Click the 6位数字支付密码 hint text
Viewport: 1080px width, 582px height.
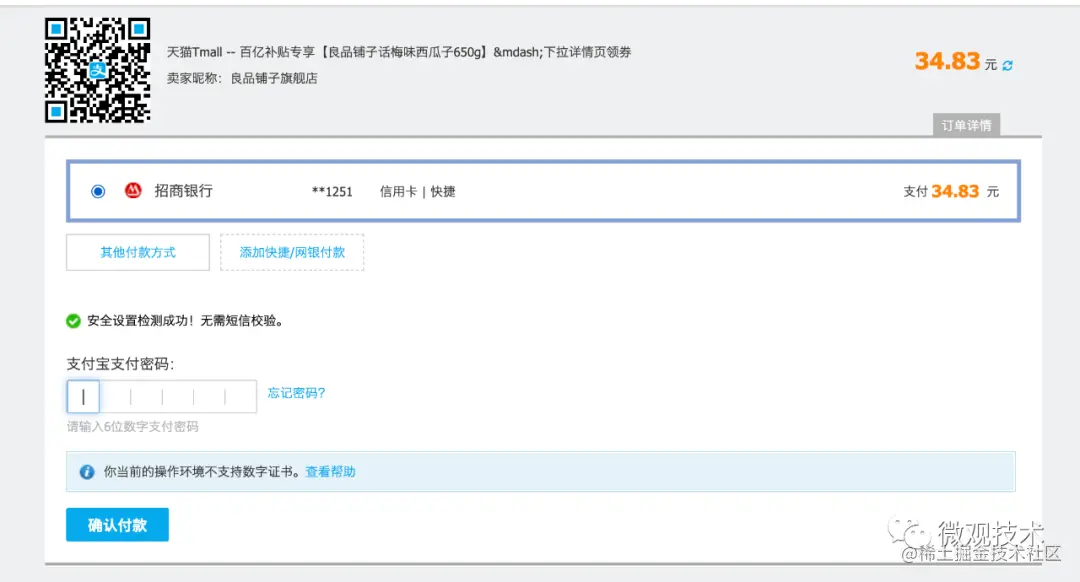133,426
